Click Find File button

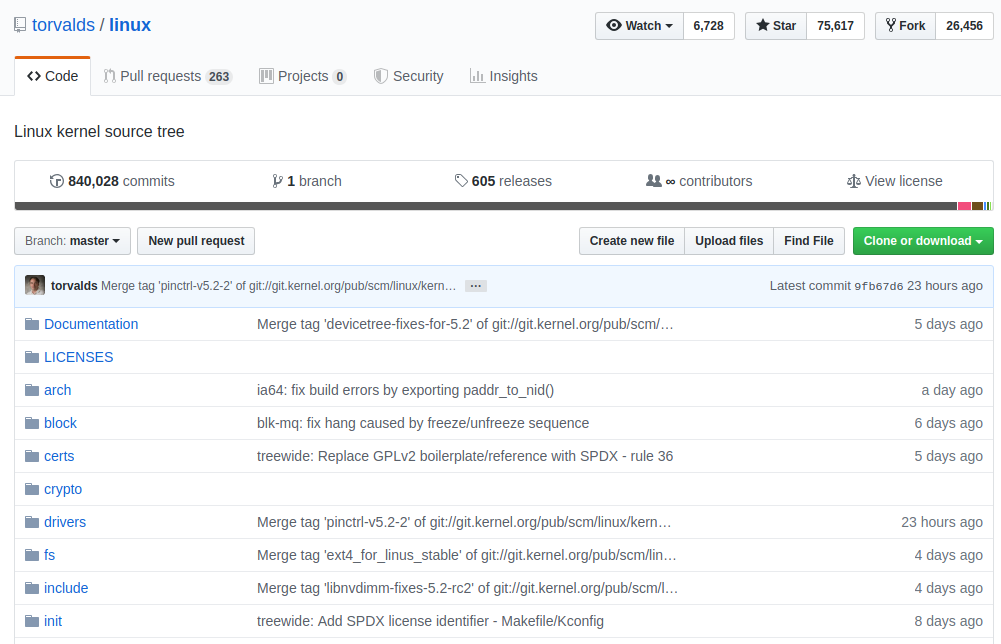(809, 241)
